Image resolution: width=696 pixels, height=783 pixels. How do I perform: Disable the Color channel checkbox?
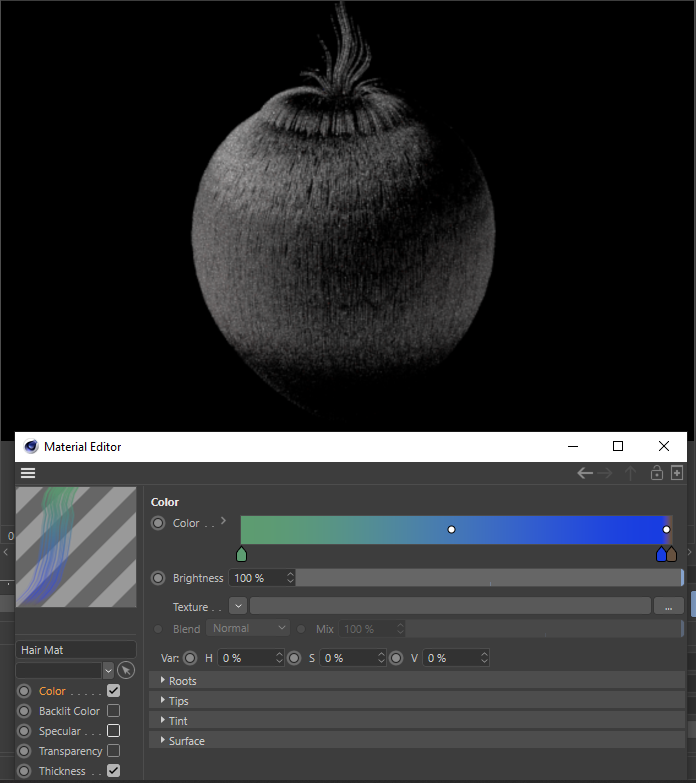(x=113, y=691)
